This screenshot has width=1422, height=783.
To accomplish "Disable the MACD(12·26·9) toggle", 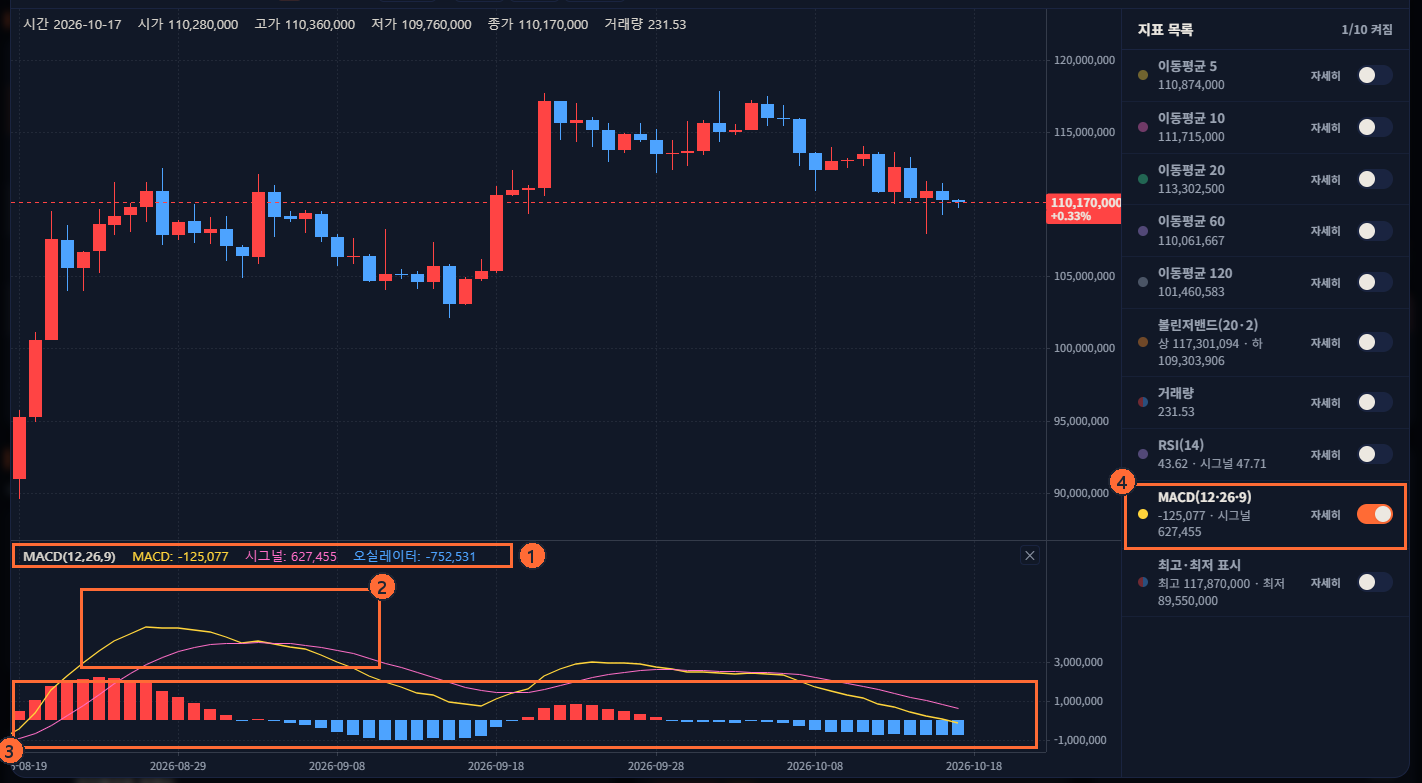I will [1375, 514].
